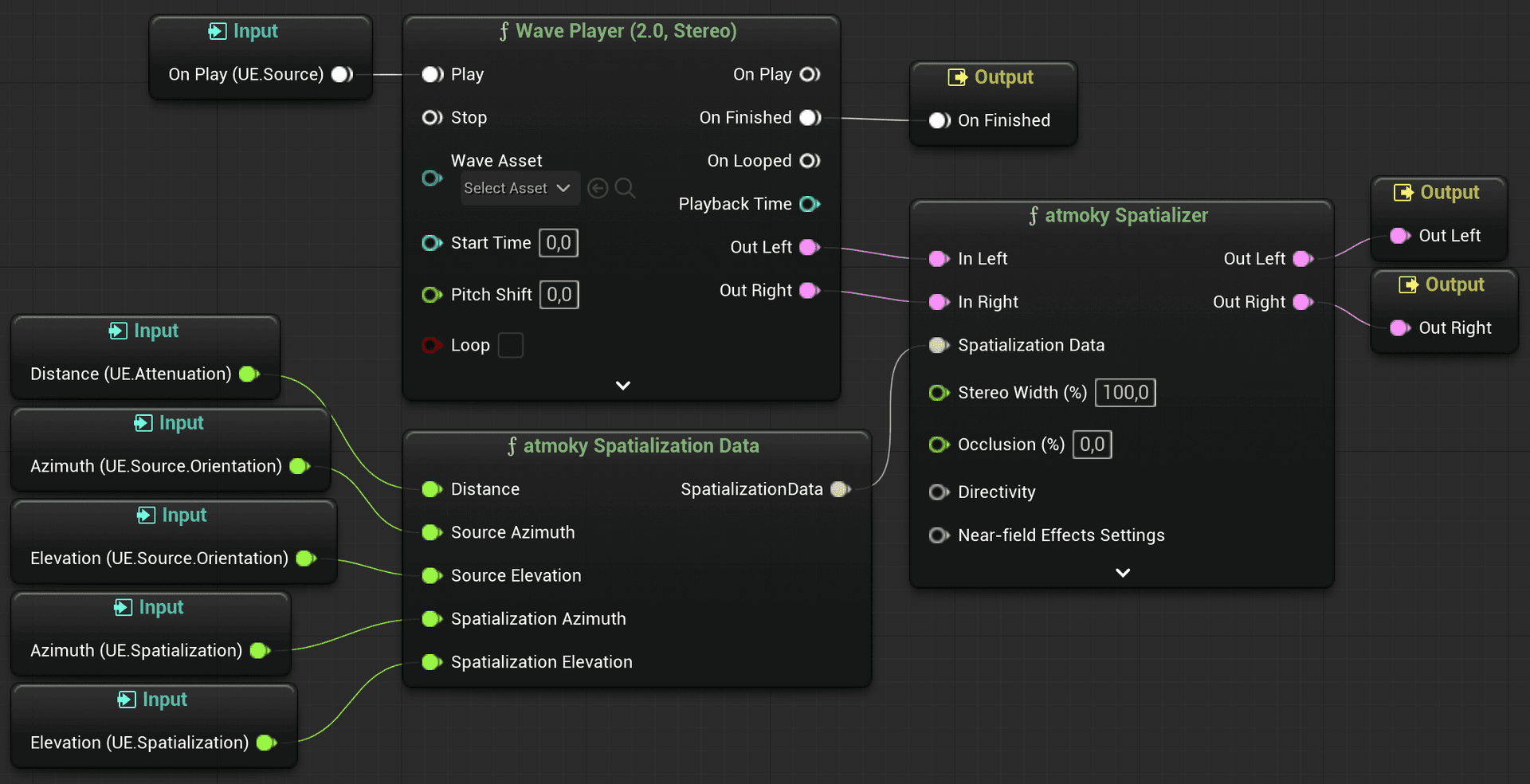Open the Select Asset dropdown
This screenshot has width=1530, height=784.
tap(520, 188)
